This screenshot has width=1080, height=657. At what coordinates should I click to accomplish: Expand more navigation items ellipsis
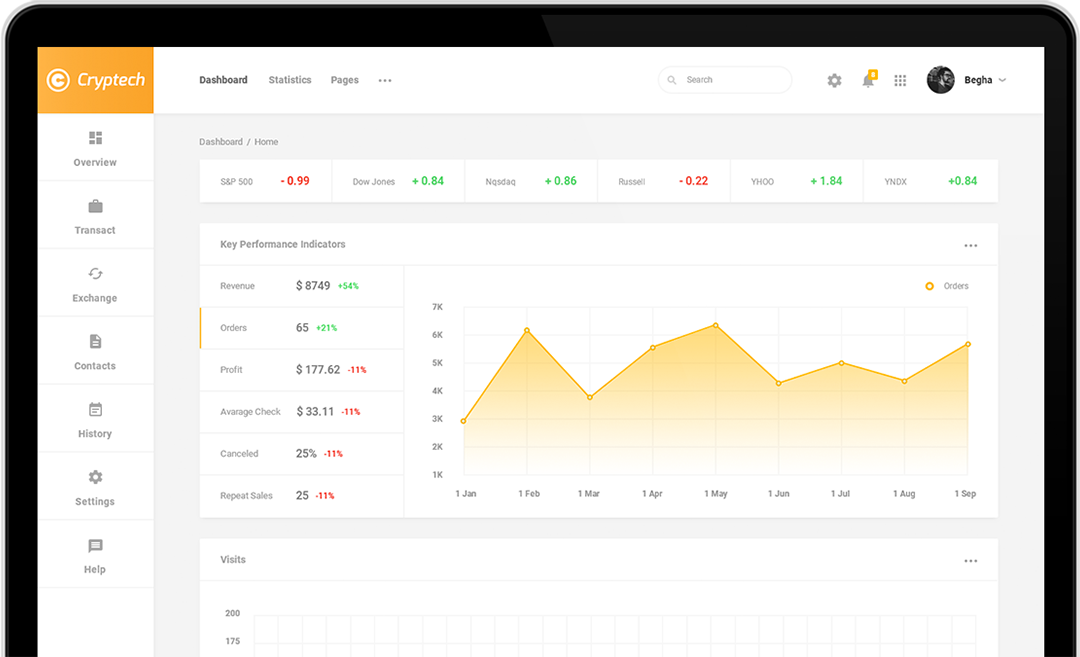[x=385, y=81]
